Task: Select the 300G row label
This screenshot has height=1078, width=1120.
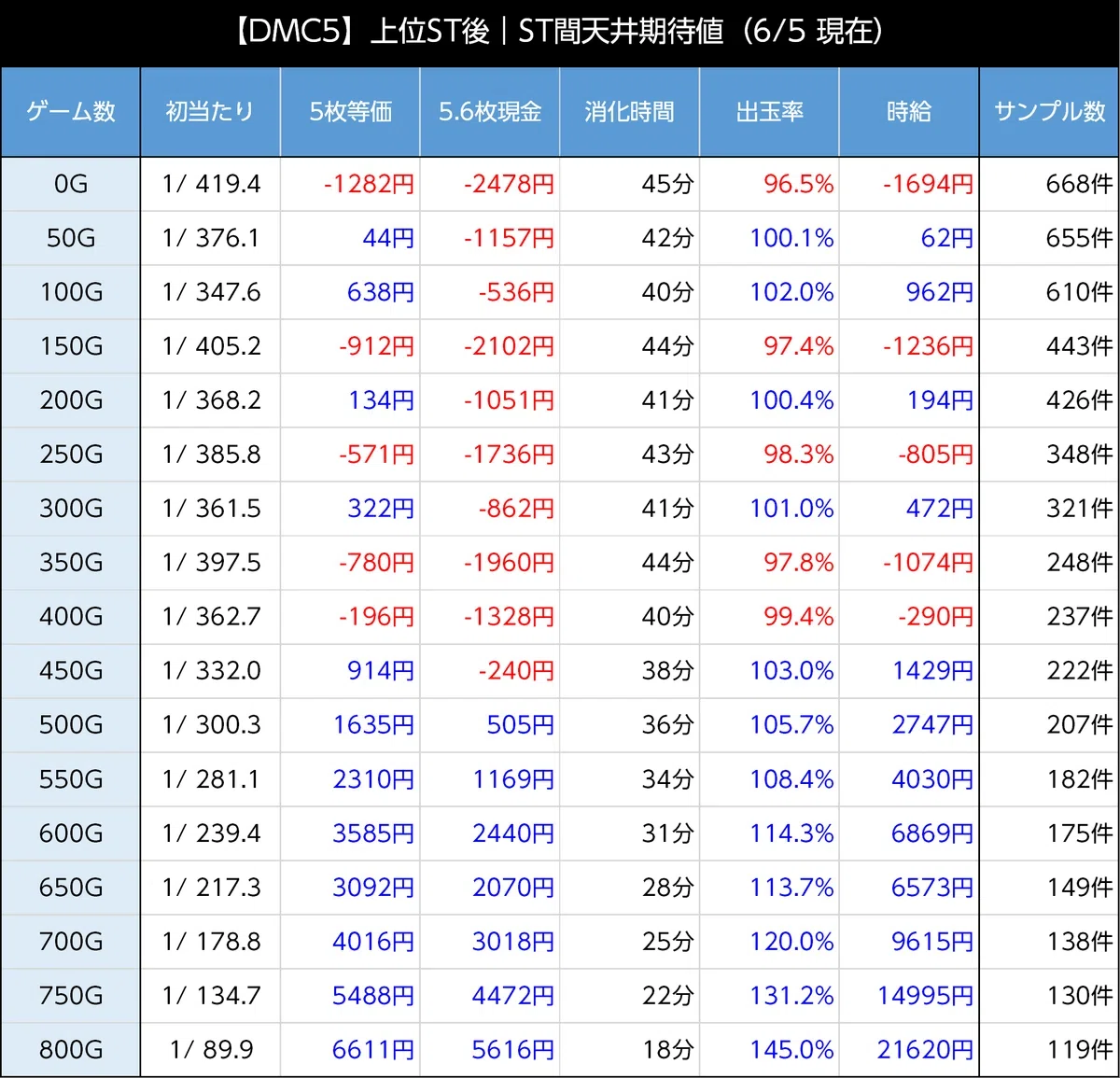Action: pyautogui.click(x=71, y=509)
